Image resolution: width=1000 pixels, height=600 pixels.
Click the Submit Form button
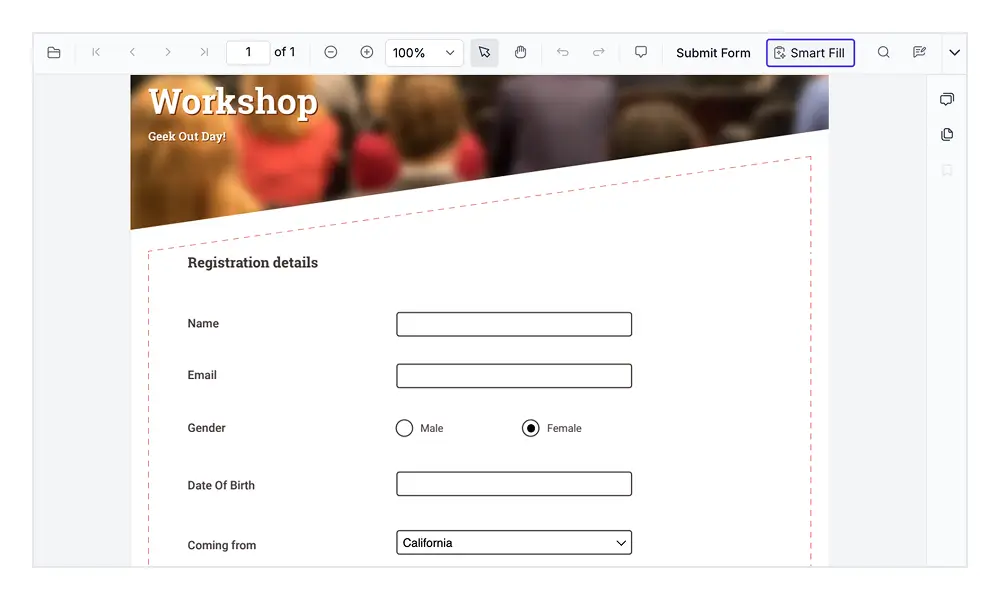click(713, 53)
